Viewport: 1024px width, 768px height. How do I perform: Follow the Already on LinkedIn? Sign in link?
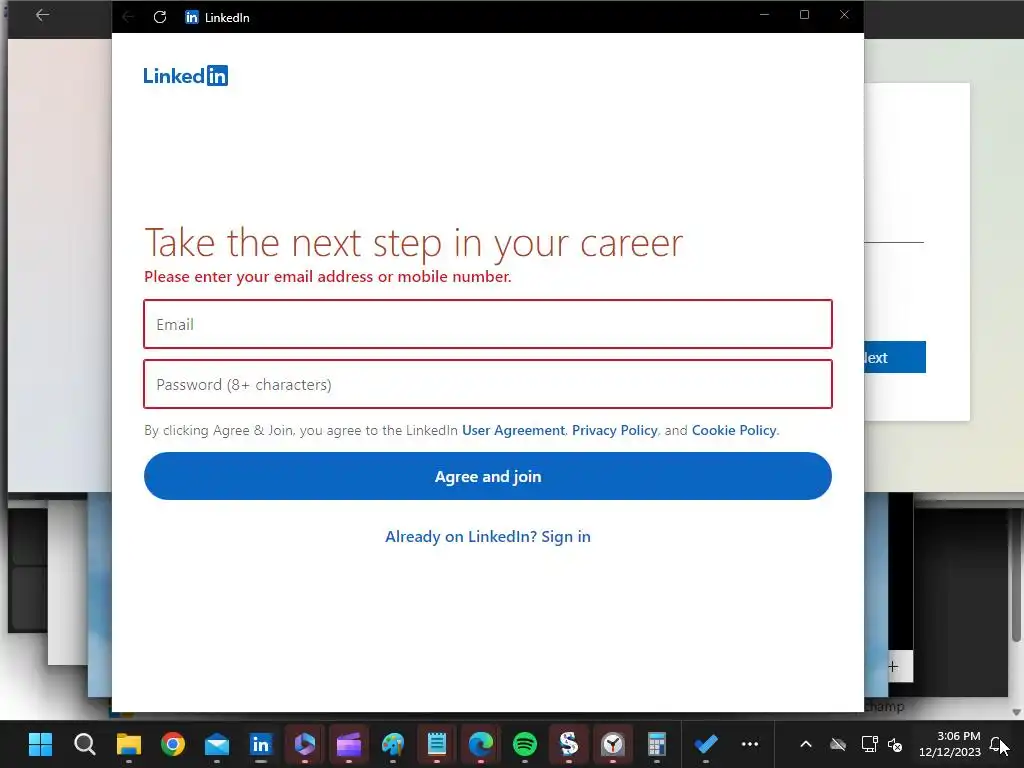click(488, 537)
